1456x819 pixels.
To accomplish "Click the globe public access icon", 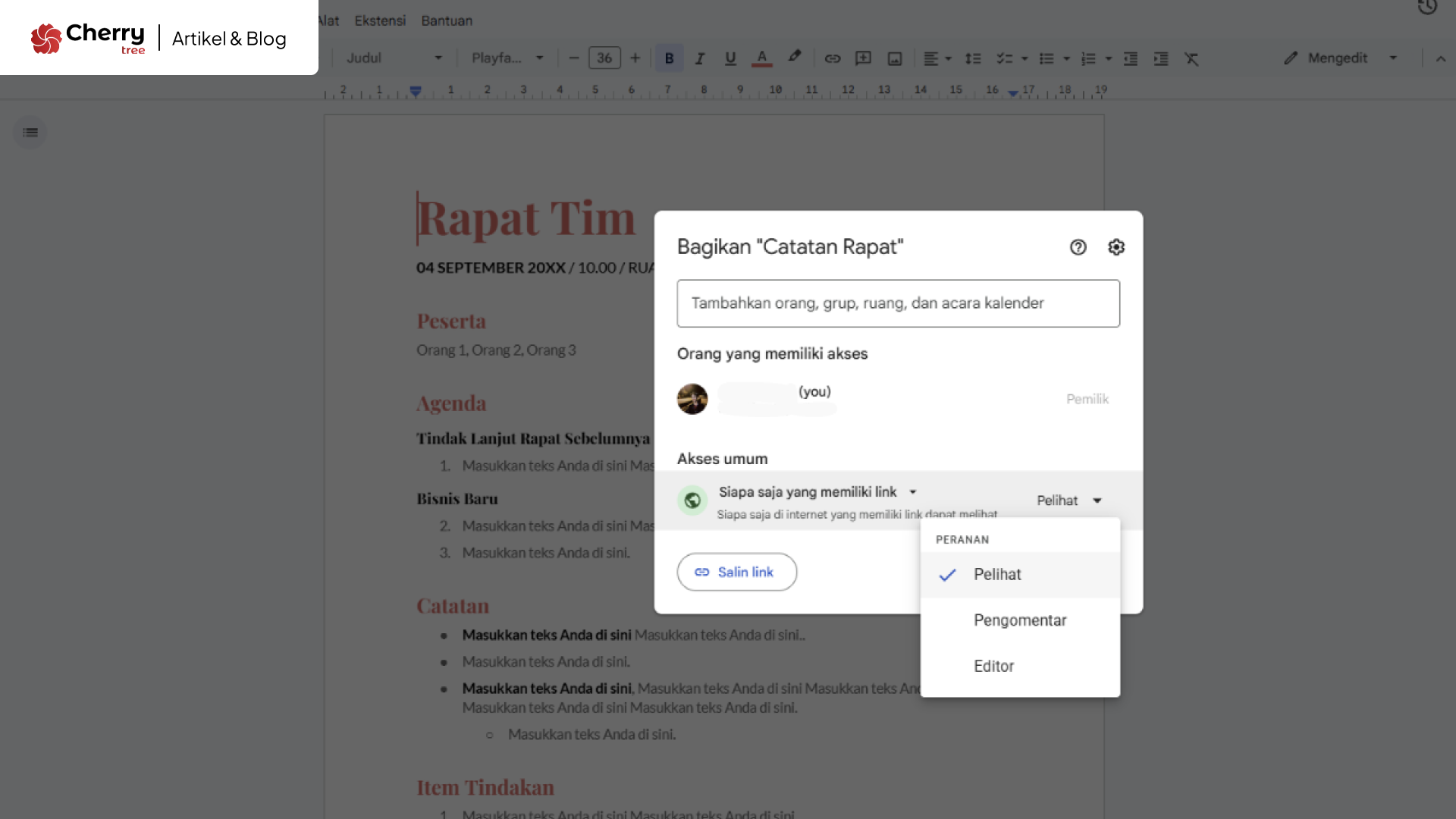I will tap(692, 500).
